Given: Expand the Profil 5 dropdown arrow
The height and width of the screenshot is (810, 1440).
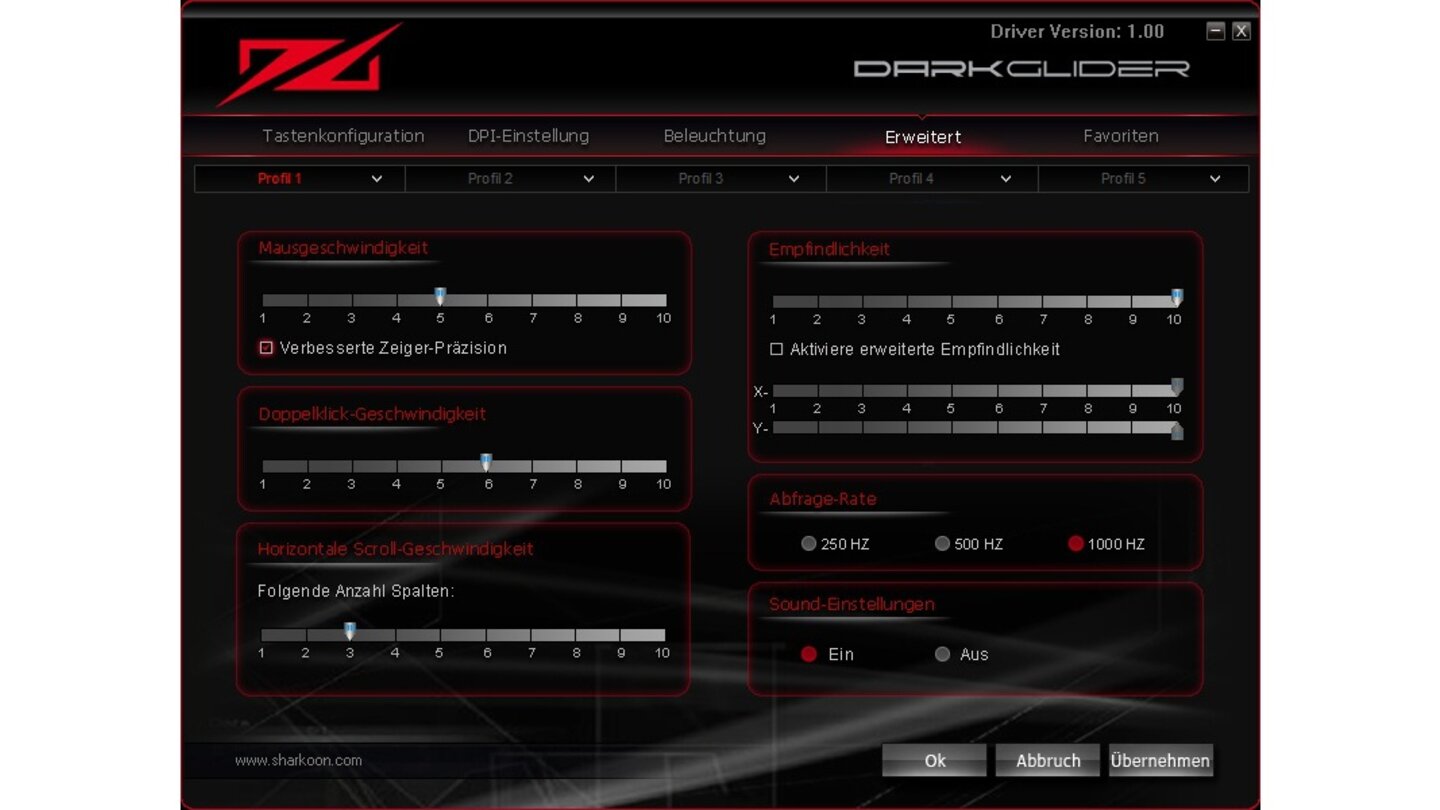Looking at the screenshot, I should click(1215, 179).
